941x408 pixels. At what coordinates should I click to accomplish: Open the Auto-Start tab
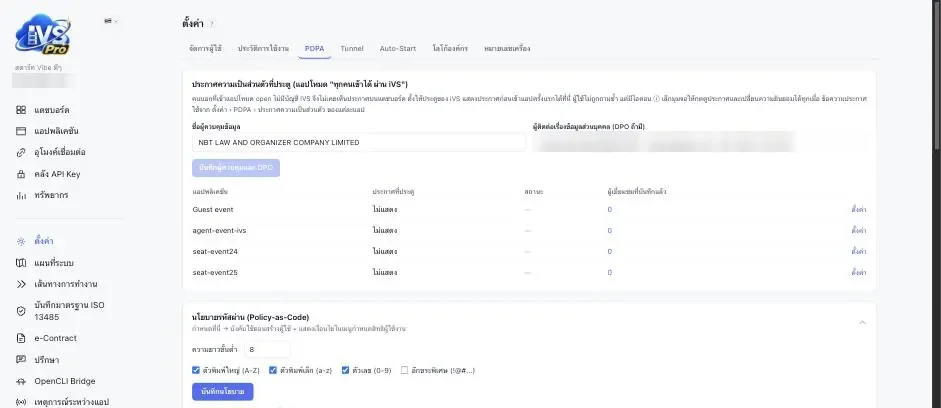pyautogui.click(x=397, y=48)
